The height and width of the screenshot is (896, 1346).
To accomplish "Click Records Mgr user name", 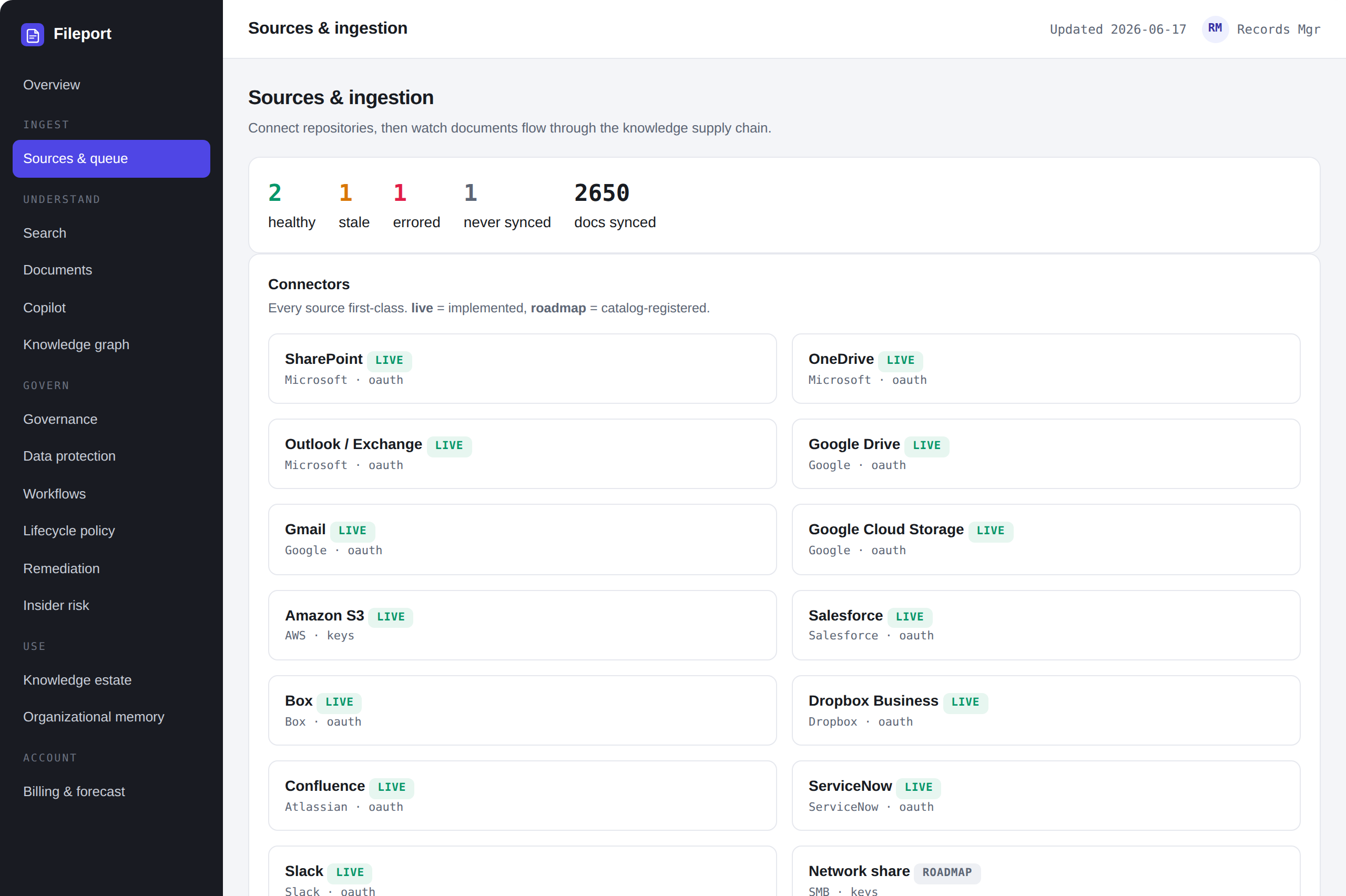I will click(x=1278, y=29).
